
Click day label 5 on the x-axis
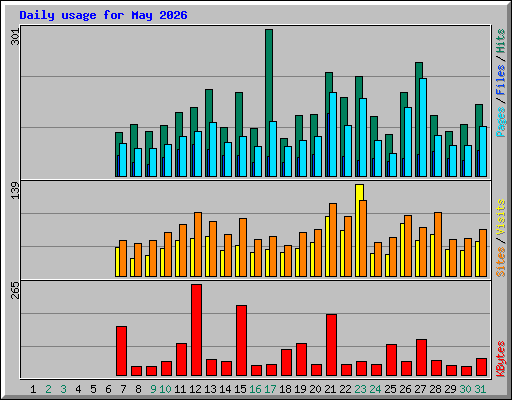(x=93, y=389)
